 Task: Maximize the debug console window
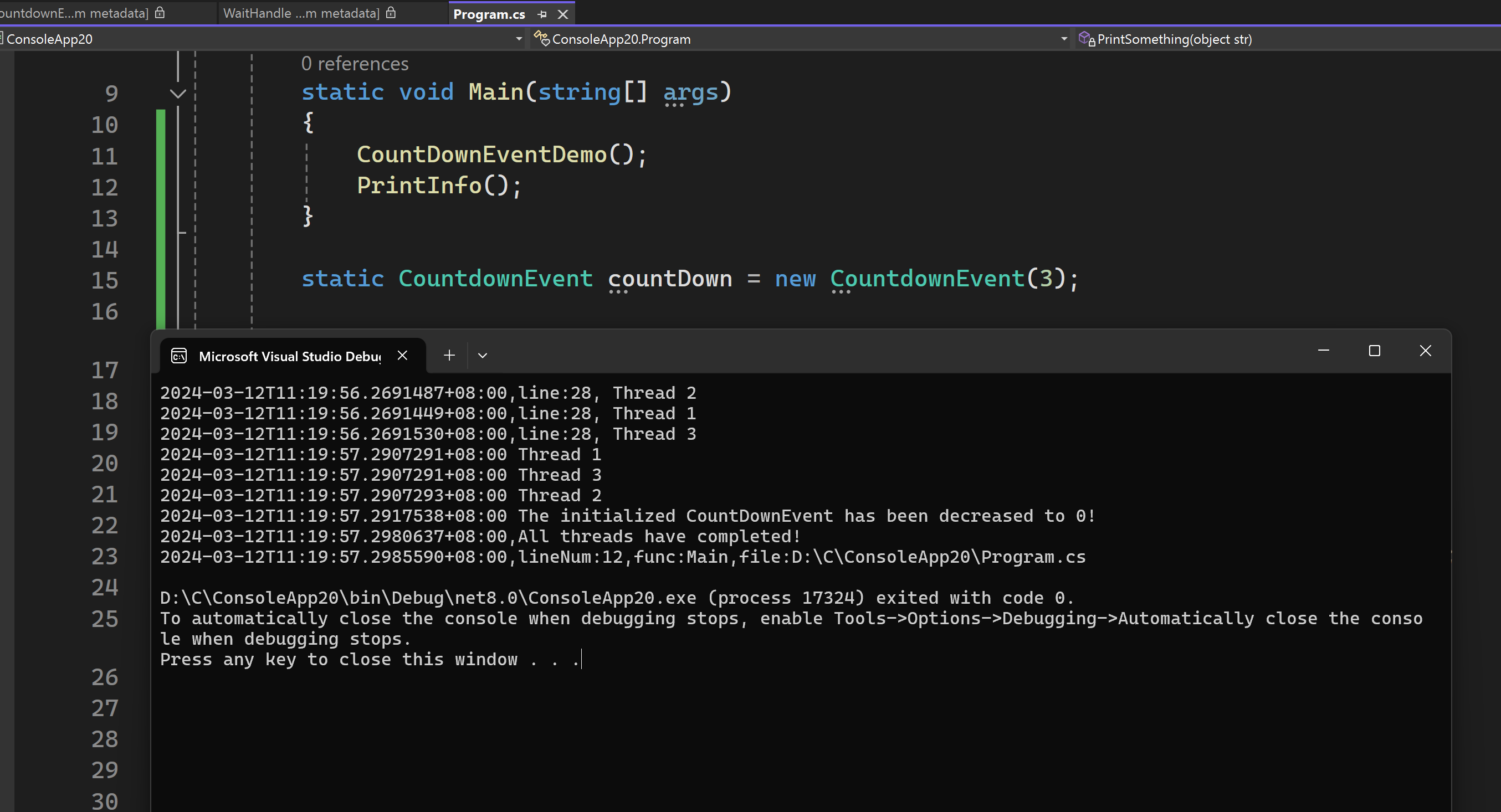[x=1374, y=351]
